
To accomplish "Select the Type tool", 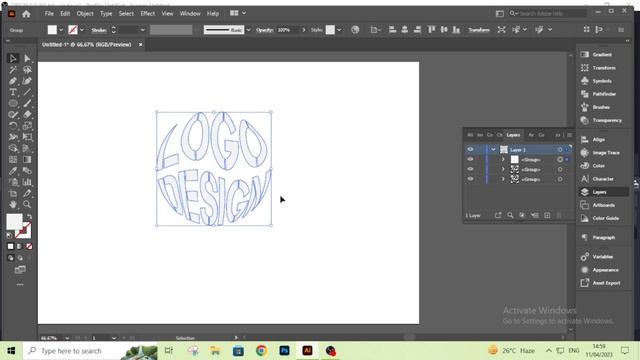I will (13, 92).
